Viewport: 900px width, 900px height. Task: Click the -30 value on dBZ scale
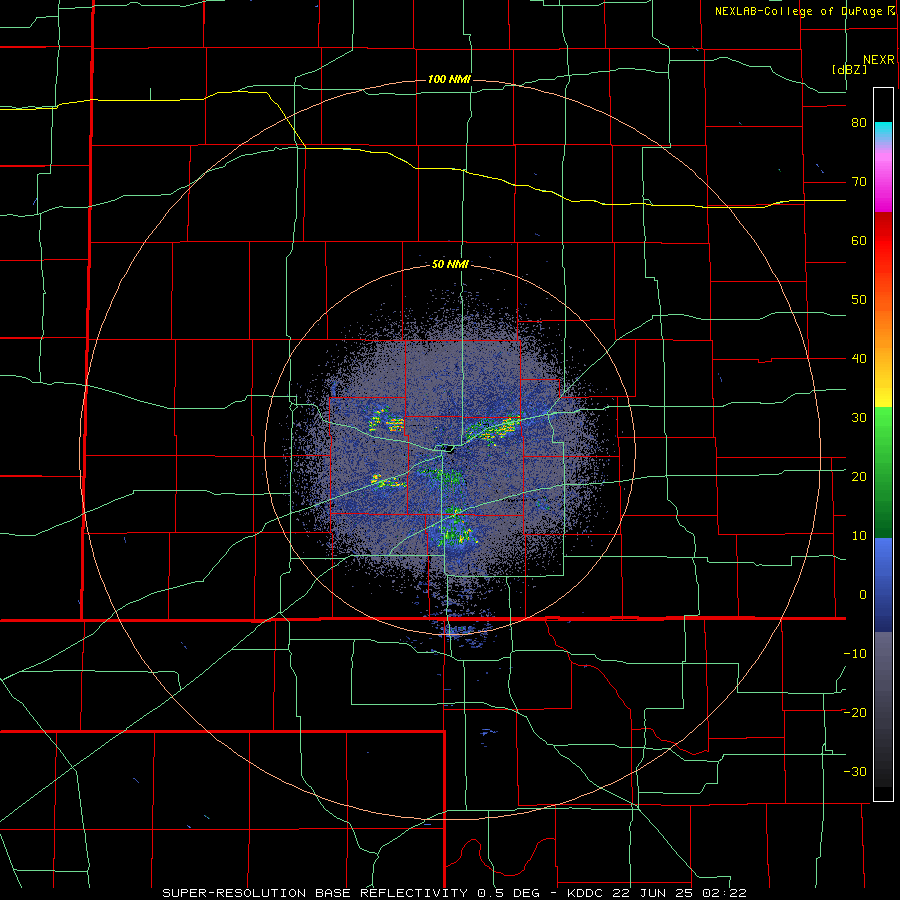(855, 771)
